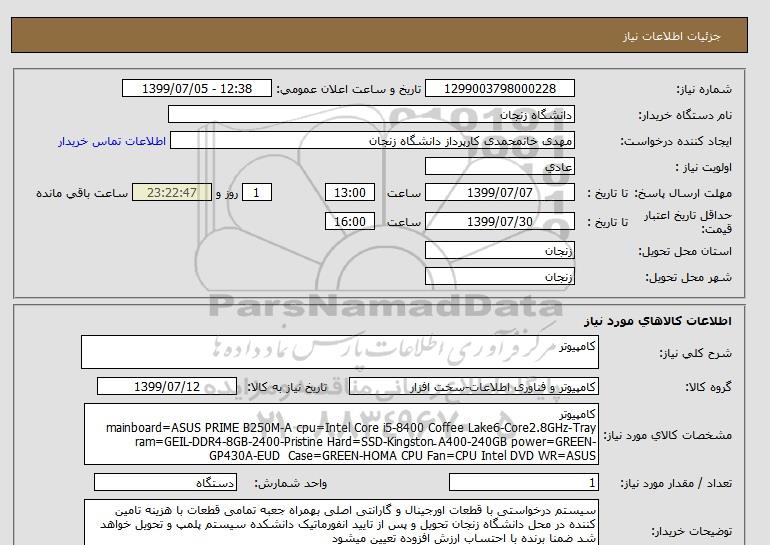
Task: Click the تاریخ نیاز به کالا field 1399/07/12
Action: (x=167, y=386)
